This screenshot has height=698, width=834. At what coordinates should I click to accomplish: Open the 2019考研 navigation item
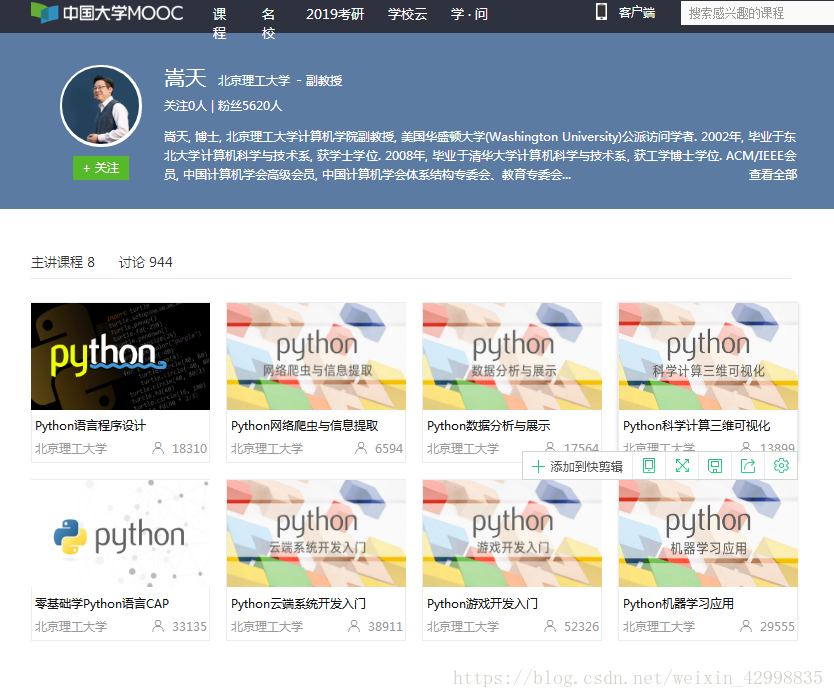[x=335, y=14]
